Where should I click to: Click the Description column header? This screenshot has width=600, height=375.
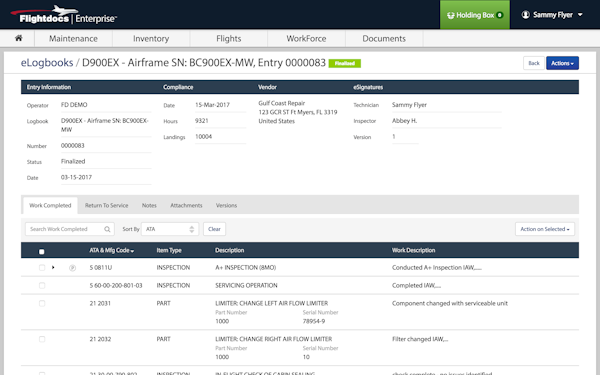coord(229,250)
